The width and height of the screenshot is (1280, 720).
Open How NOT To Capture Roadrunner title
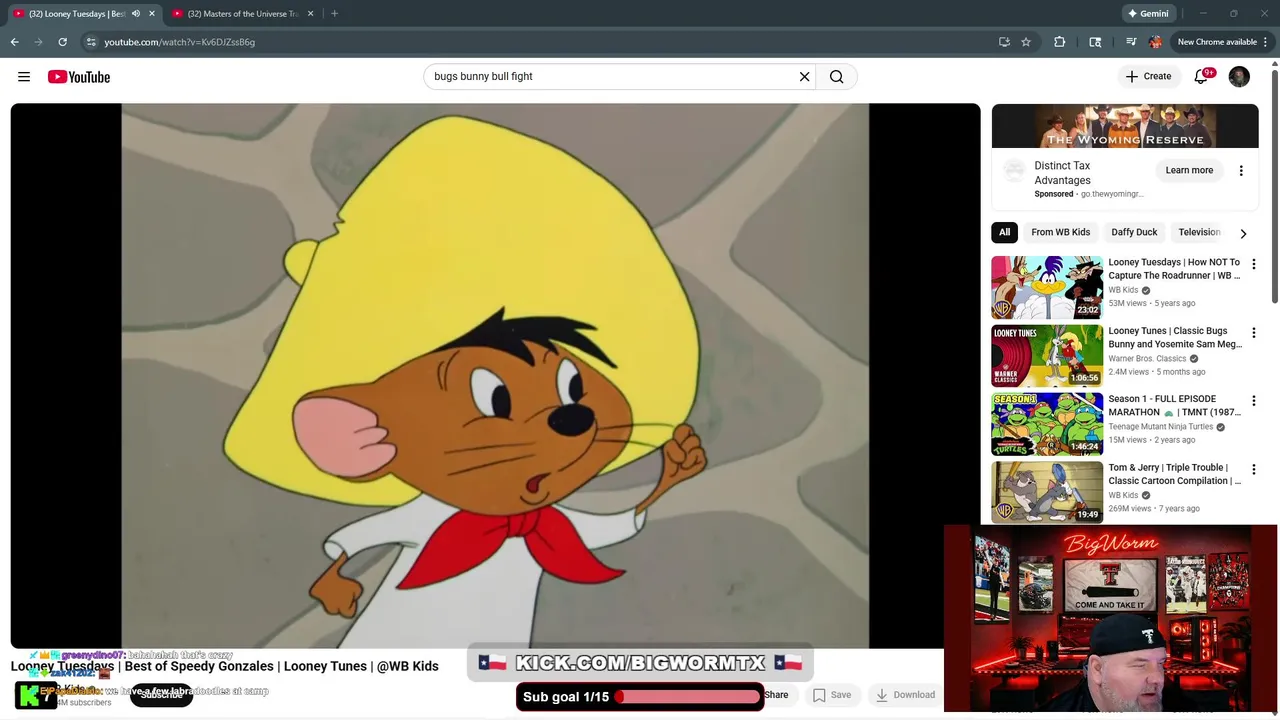pyautogui.click(x=1174, y=269)
